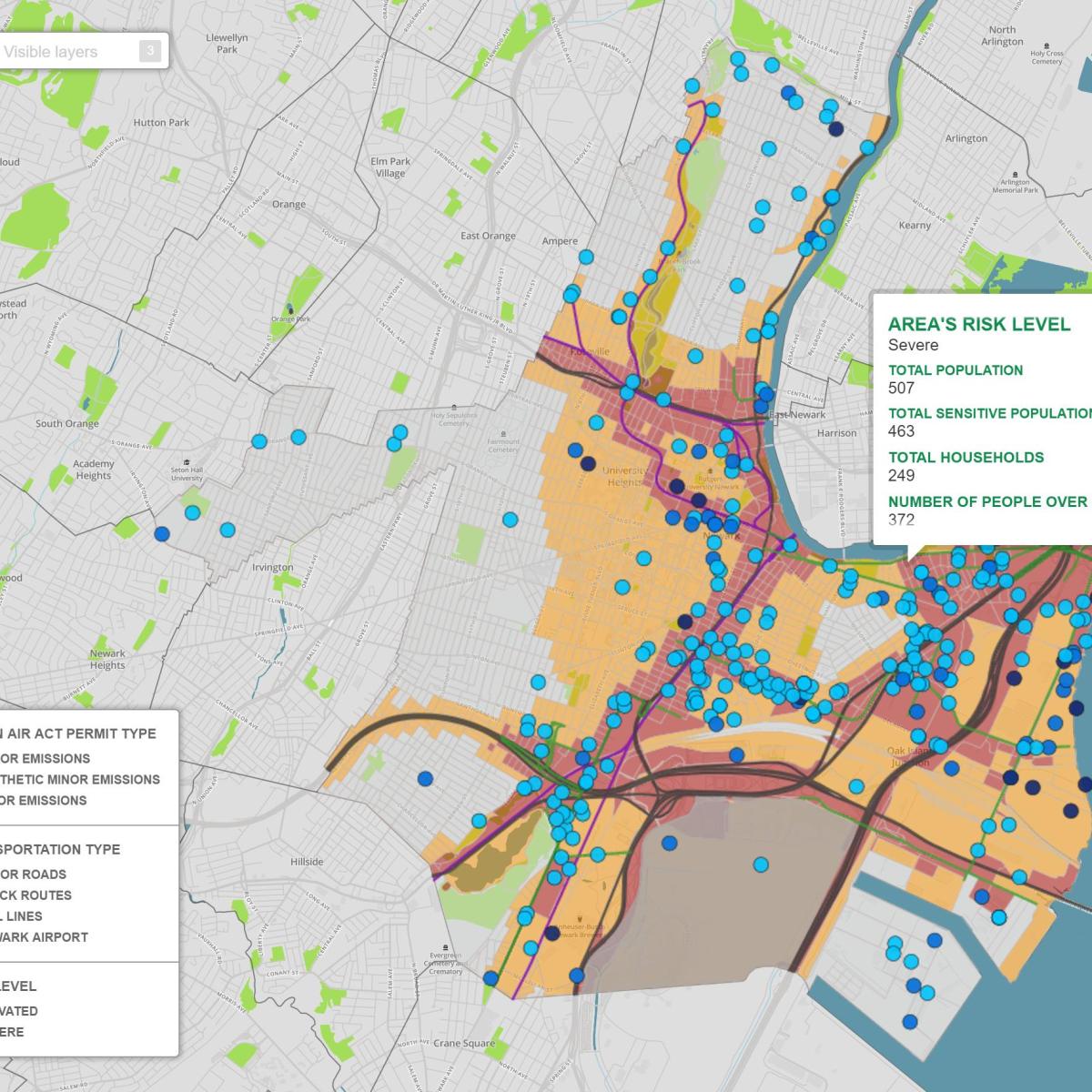
Task: Toggle the Major Roads legend layer
Action: 64,874
